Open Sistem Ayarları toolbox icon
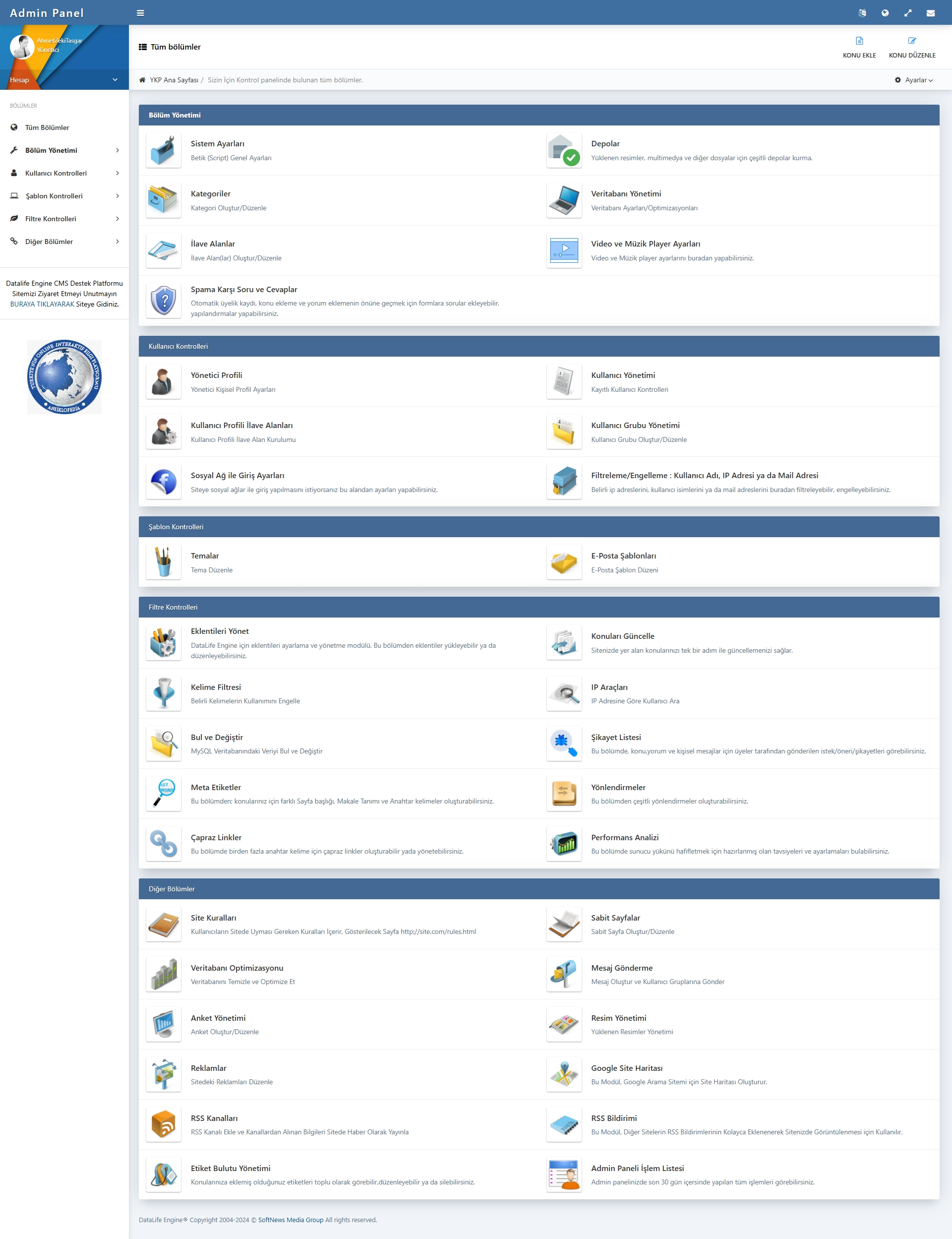952x1239 pixels. pos(164,150)
